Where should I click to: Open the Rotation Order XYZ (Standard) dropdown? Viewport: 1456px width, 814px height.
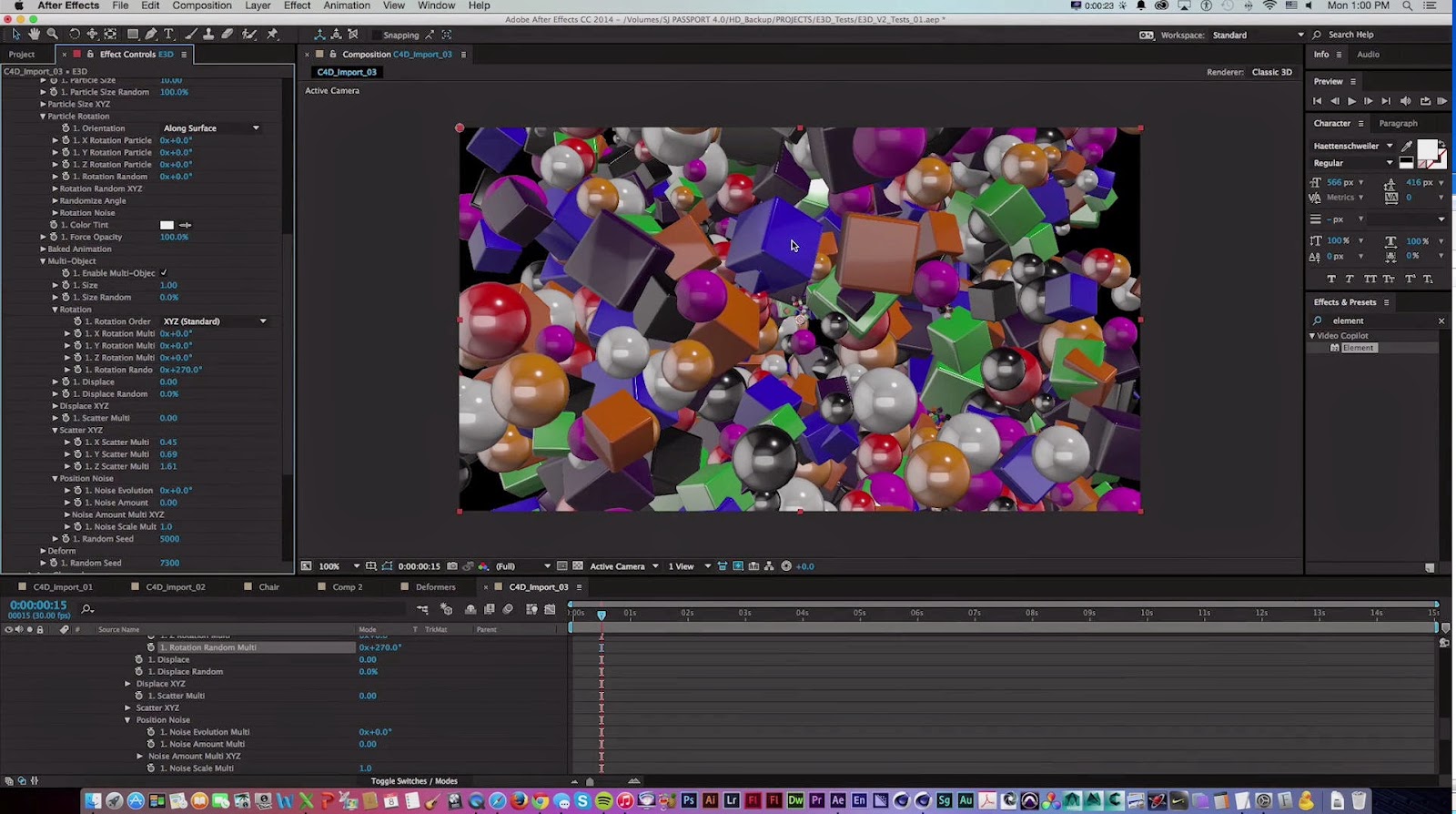point(215,321)
